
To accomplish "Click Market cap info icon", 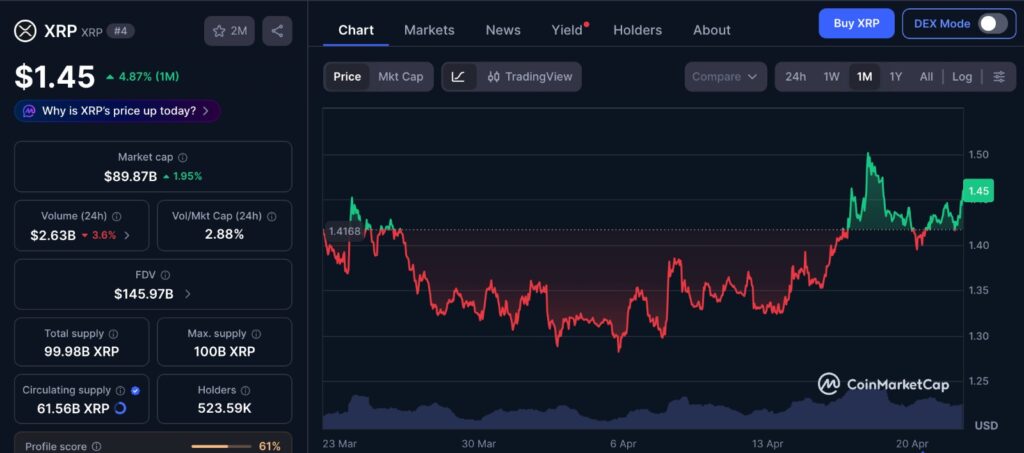I will point(183,157).
